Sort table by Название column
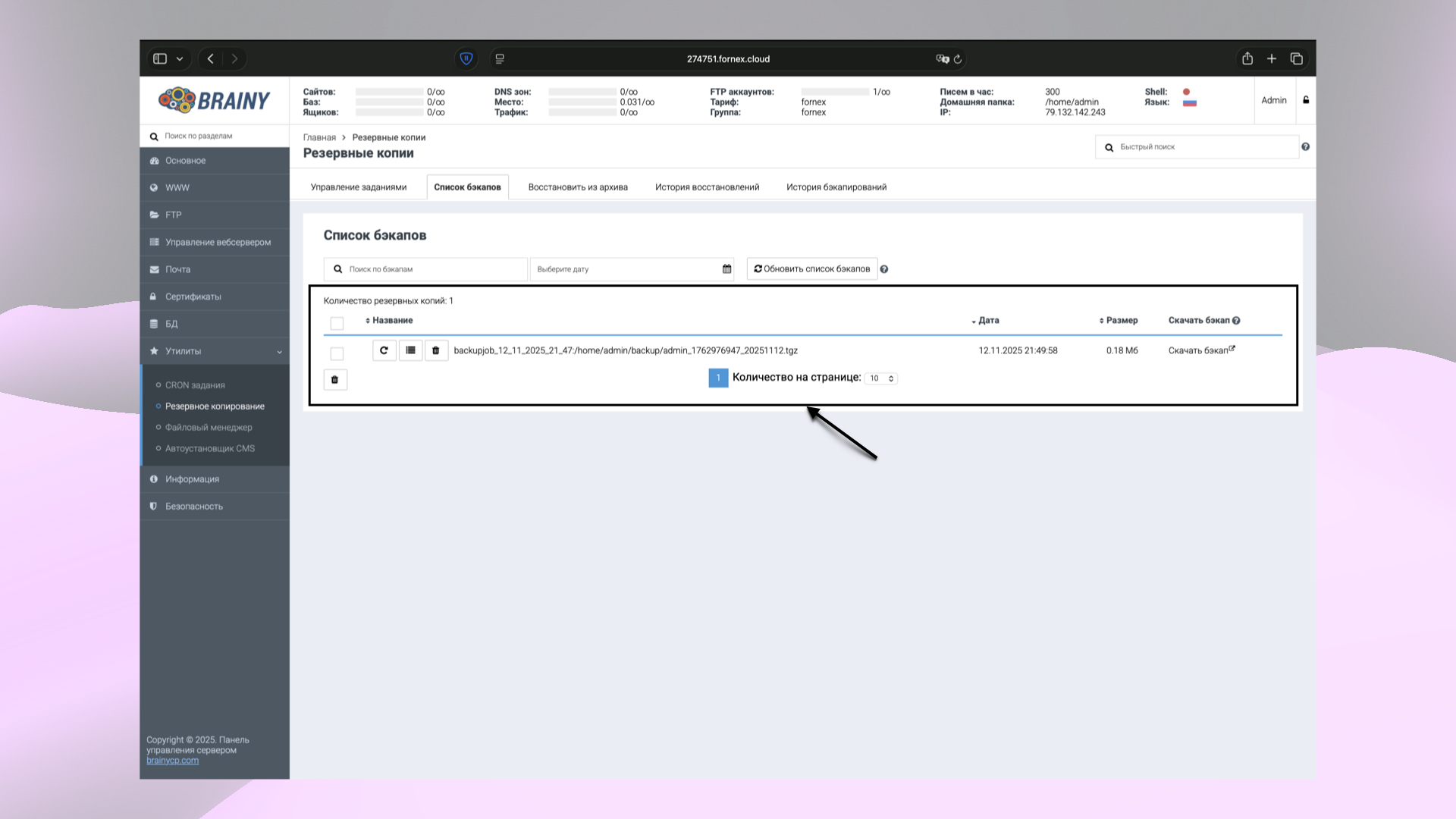Image resolution: width=1456 pixels, height=819 pixels. [x=389, y=321]
